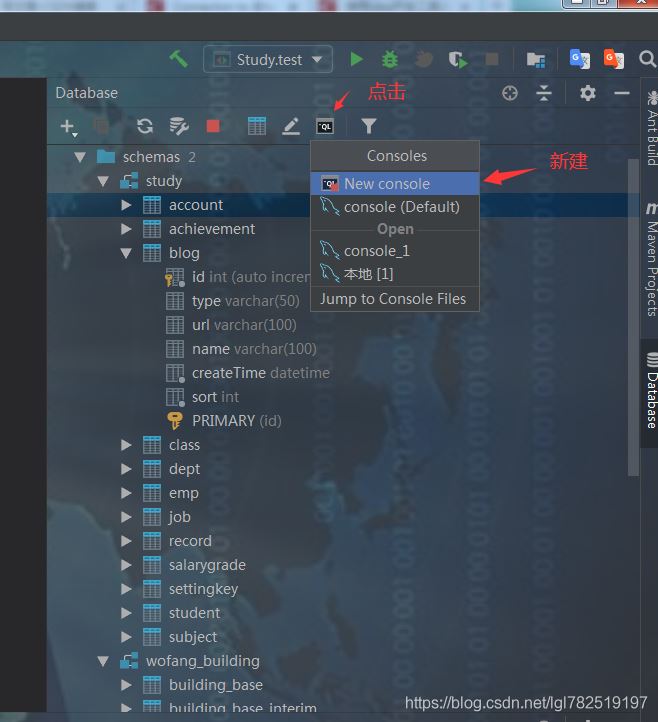Refresh the database with sync icon
This screenshot has width=658, height=722.
tap(145, 126)
